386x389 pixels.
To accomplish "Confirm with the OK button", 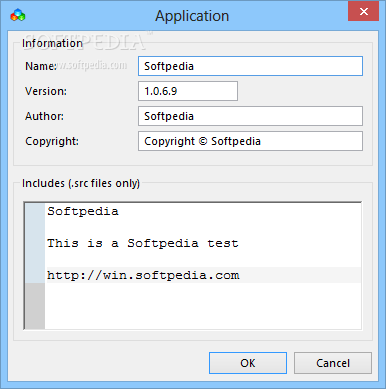I will (x=248, y=363).
